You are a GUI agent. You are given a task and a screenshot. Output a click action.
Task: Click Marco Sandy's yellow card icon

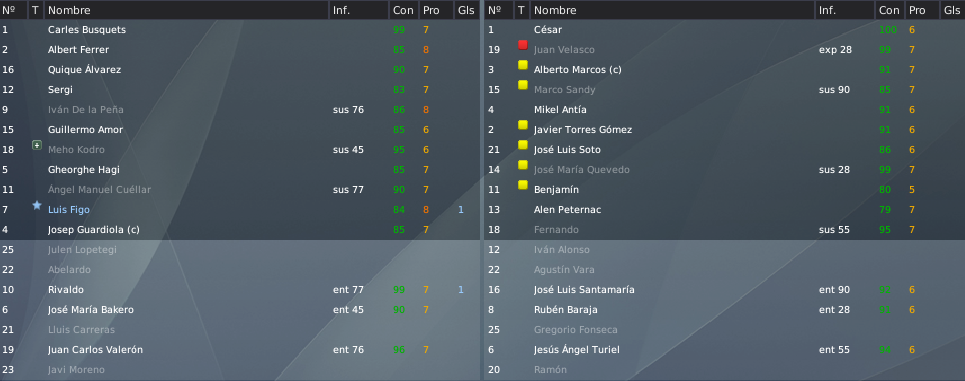[523, 85]
